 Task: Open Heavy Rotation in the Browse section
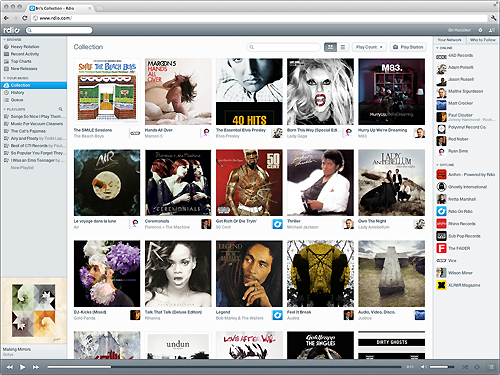[25, 47]
